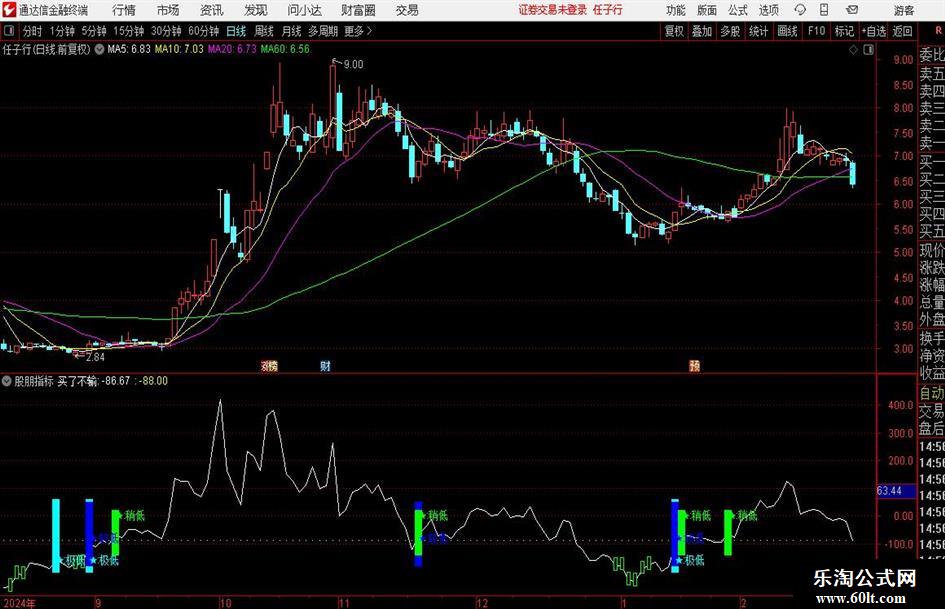
Task: Switch to the 周线 weekly period
Action: click(x=263, y=31)
